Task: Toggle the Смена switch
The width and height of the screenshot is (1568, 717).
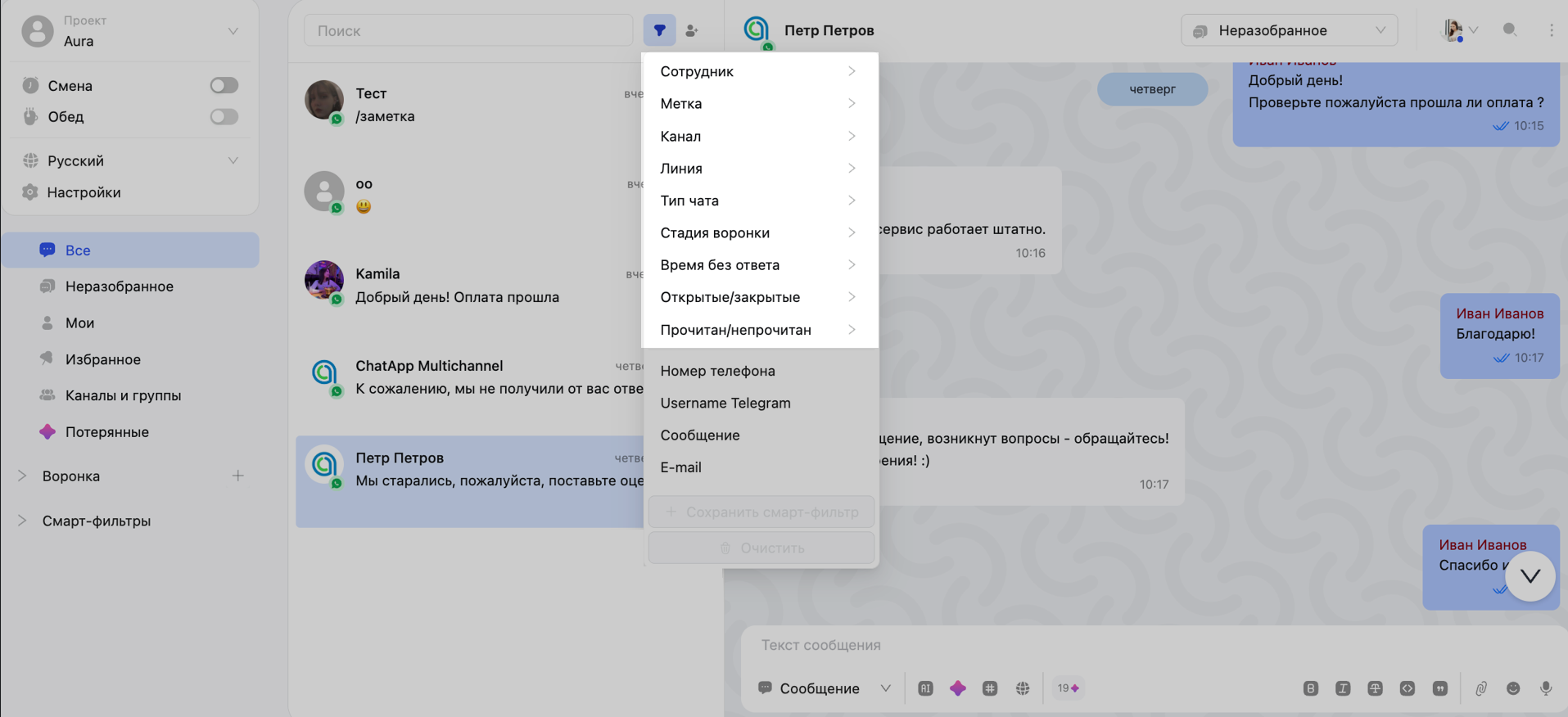Action: pos(224,85)
